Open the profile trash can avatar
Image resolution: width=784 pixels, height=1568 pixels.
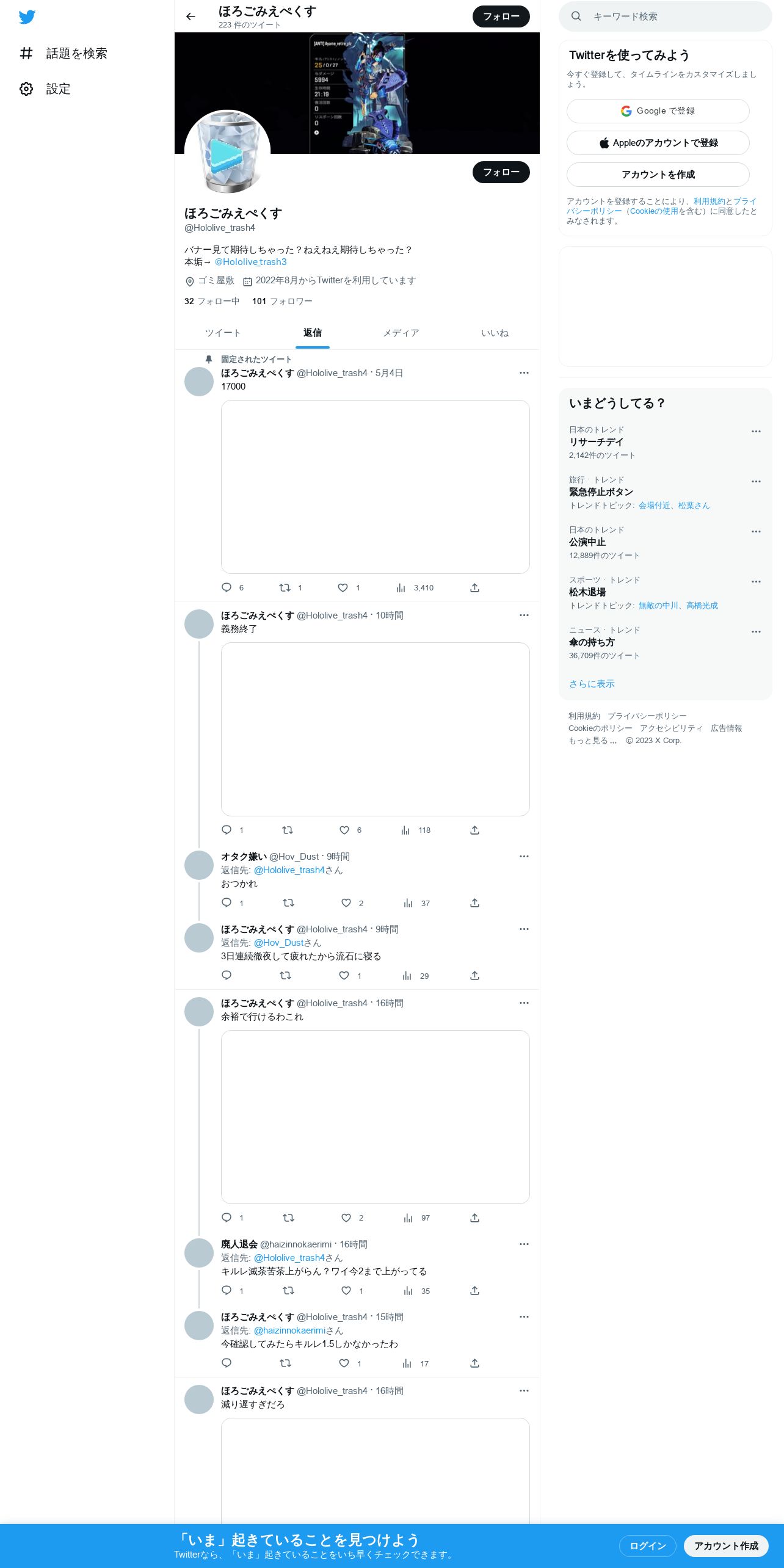227,153
